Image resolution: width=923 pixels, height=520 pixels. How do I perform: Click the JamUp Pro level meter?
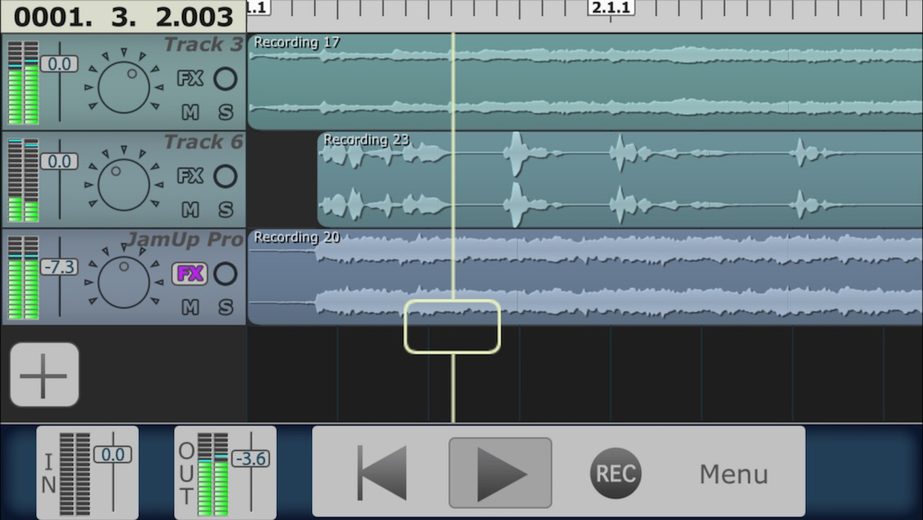24,277
